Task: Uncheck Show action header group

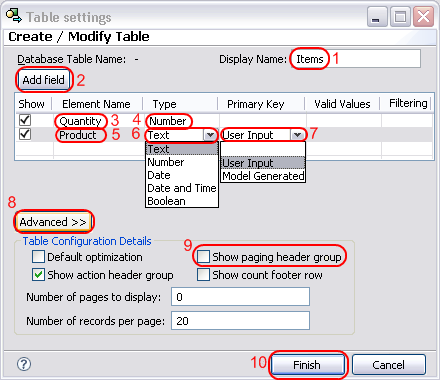Action: (38, 275)
